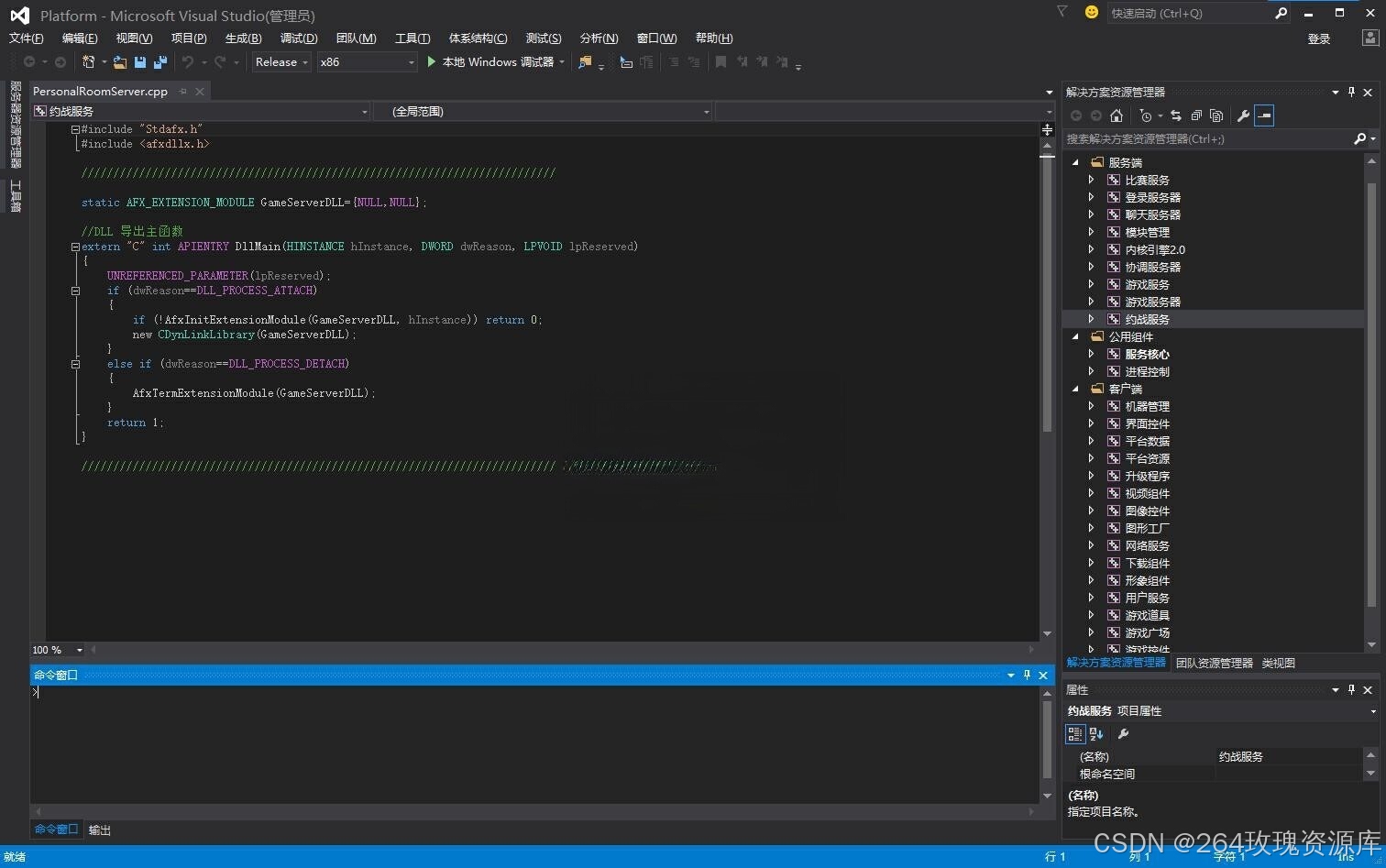The height and width of the screenshot is (868, 1386).
Task: Open the 100 % zoom dropdown
Action: point(58,650)
